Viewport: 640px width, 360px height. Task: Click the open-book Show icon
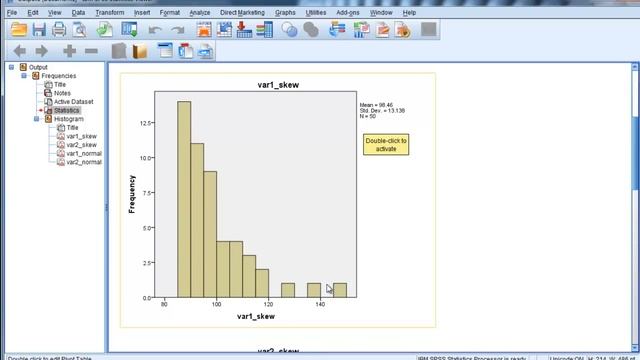pyautogui.click(x=140, y=51)
